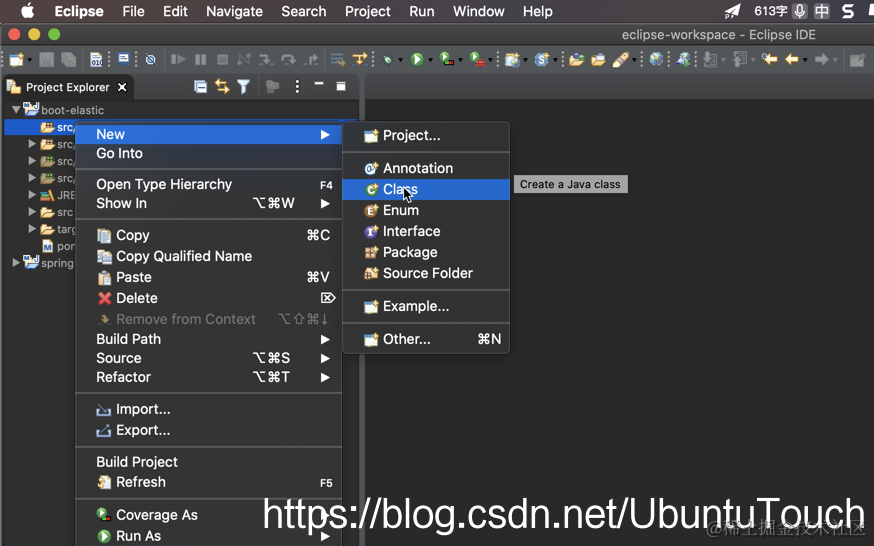The width and height of the screenshot is (874, 546).
Task: Click the Coverage run icon
Action: point(446,59)
